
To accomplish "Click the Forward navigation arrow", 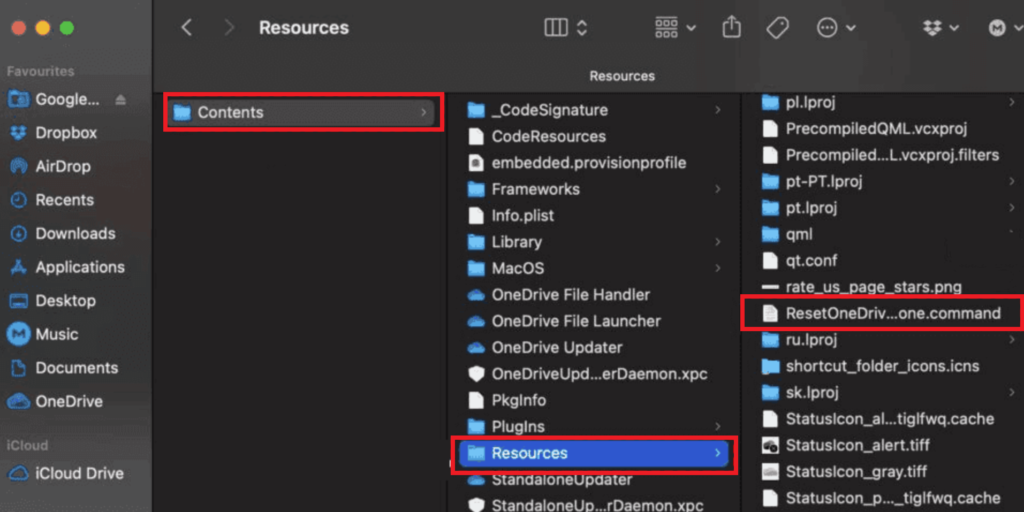I will tap(229, 28).
